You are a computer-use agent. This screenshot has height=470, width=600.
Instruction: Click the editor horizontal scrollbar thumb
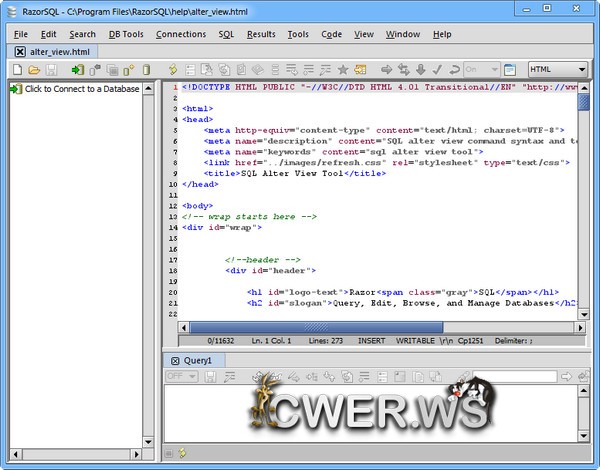click(316, 328)
